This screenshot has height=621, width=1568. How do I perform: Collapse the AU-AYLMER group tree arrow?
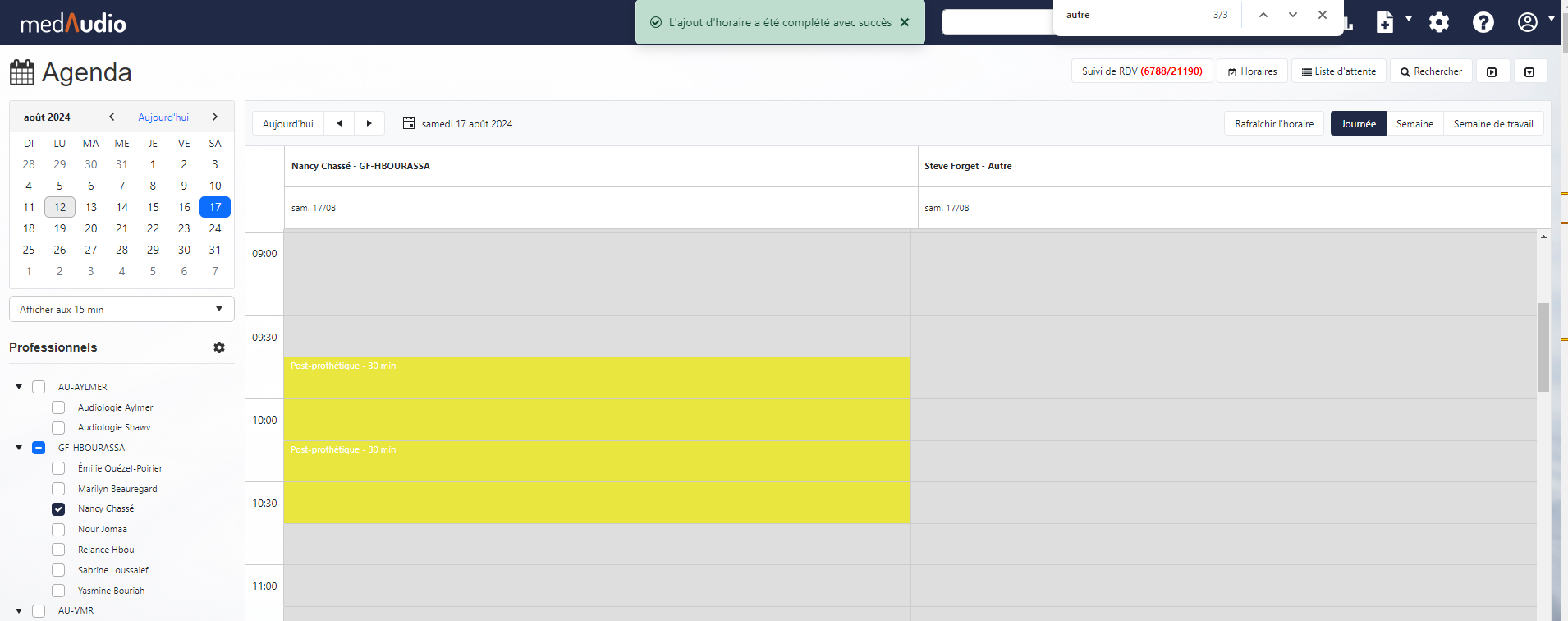(19, 387)
